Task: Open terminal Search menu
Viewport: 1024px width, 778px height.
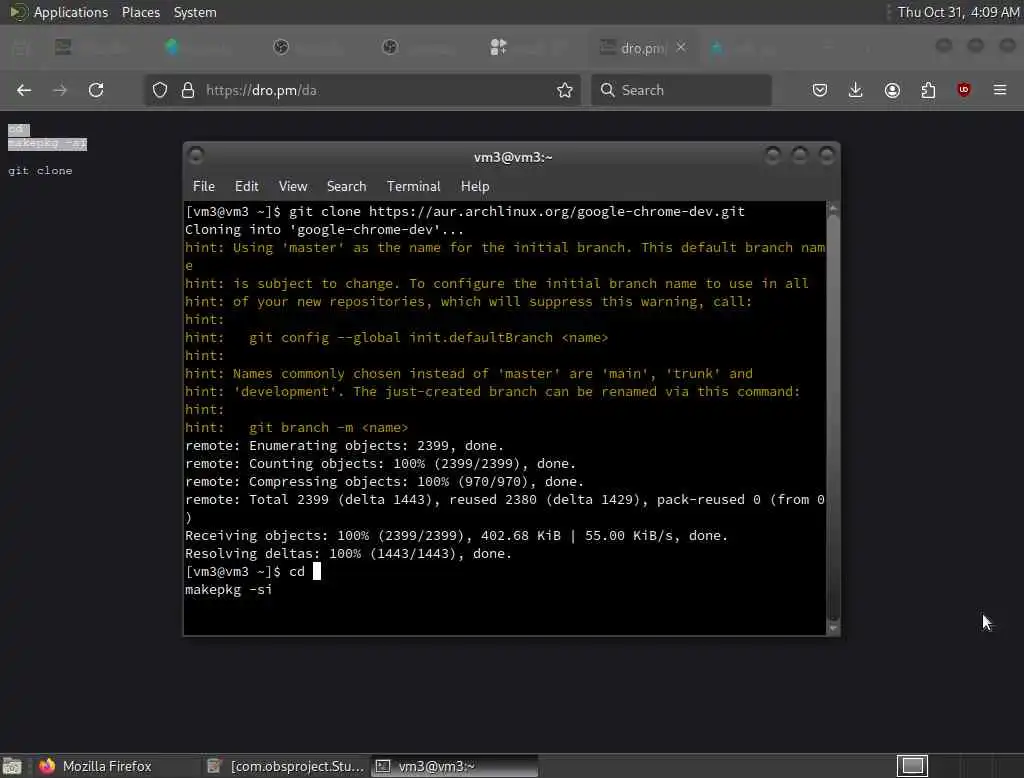Action: [x=346, y=186]
